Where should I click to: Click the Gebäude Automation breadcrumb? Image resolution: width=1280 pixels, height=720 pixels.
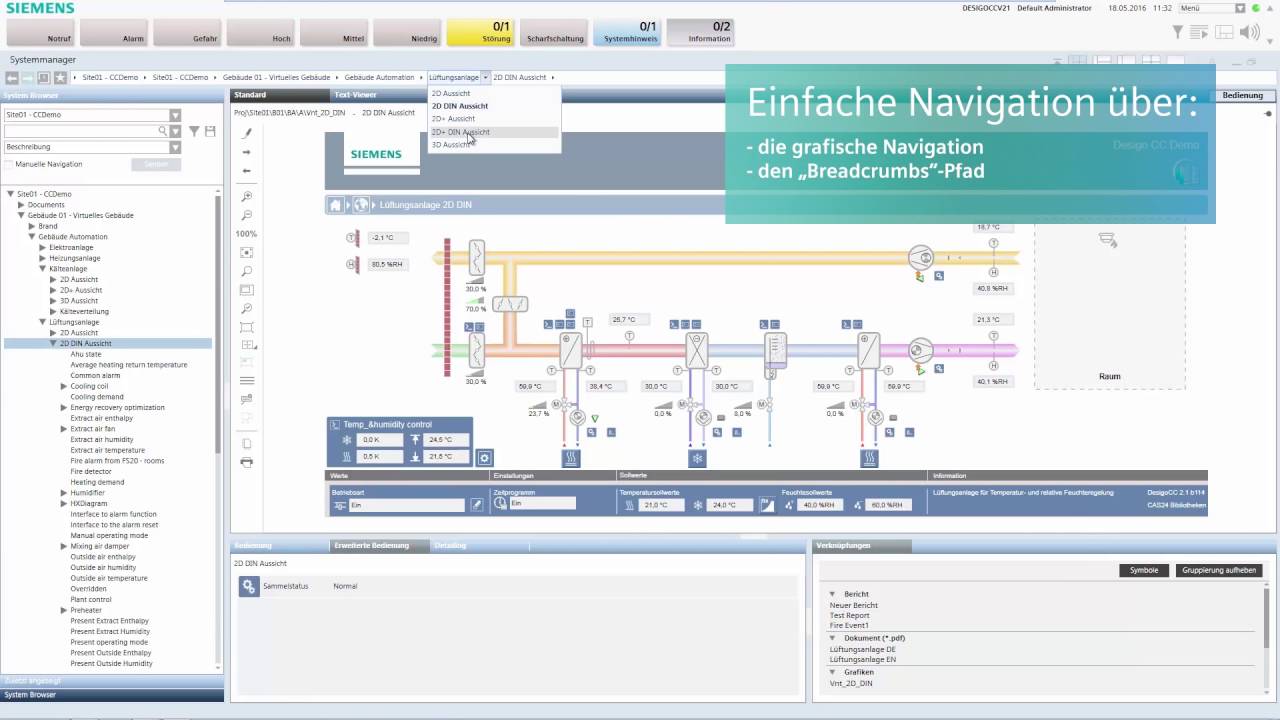(379, 77)
